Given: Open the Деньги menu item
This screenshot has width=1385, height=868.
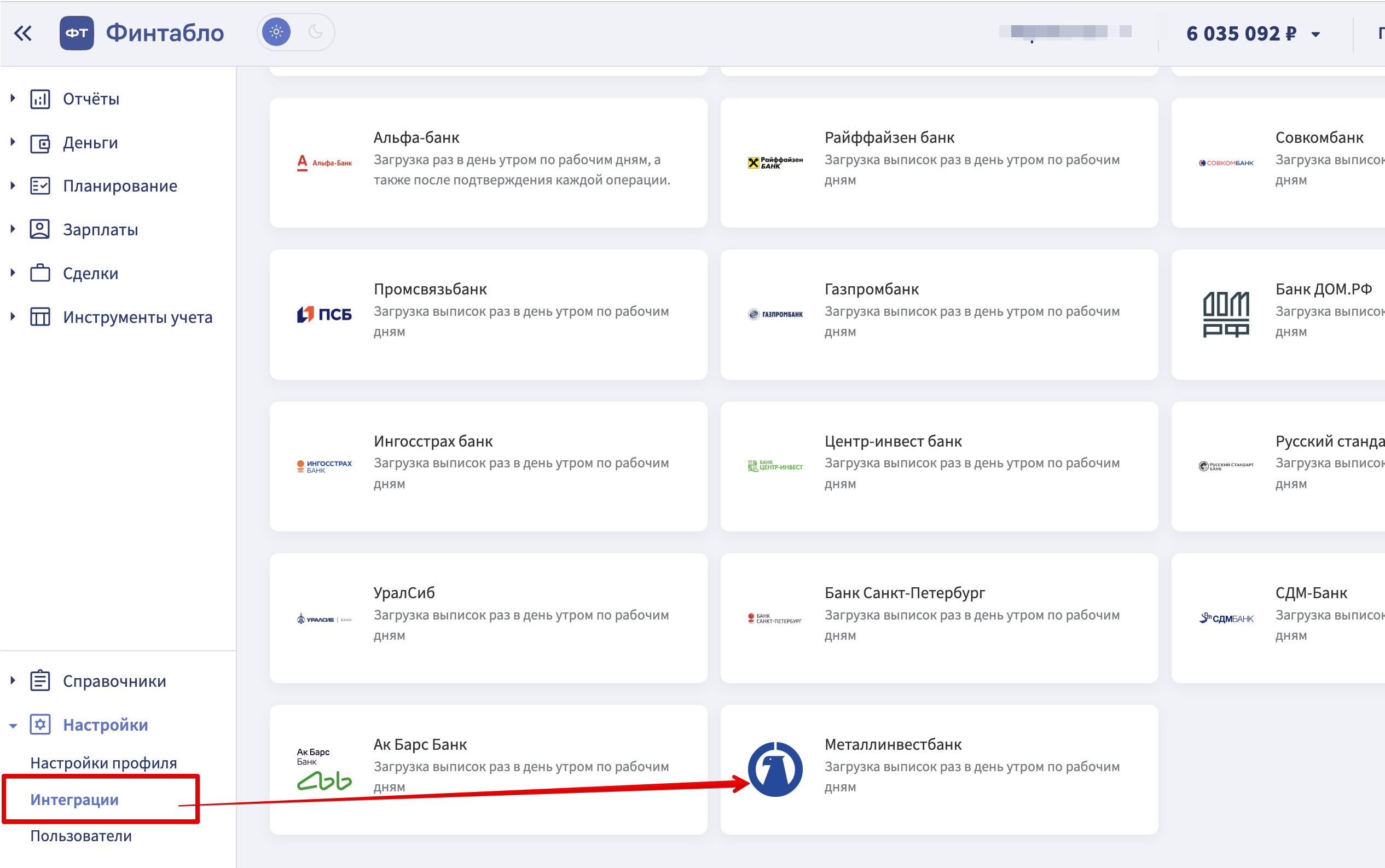Looking at the screenshot, I should (x=91, y=143).
